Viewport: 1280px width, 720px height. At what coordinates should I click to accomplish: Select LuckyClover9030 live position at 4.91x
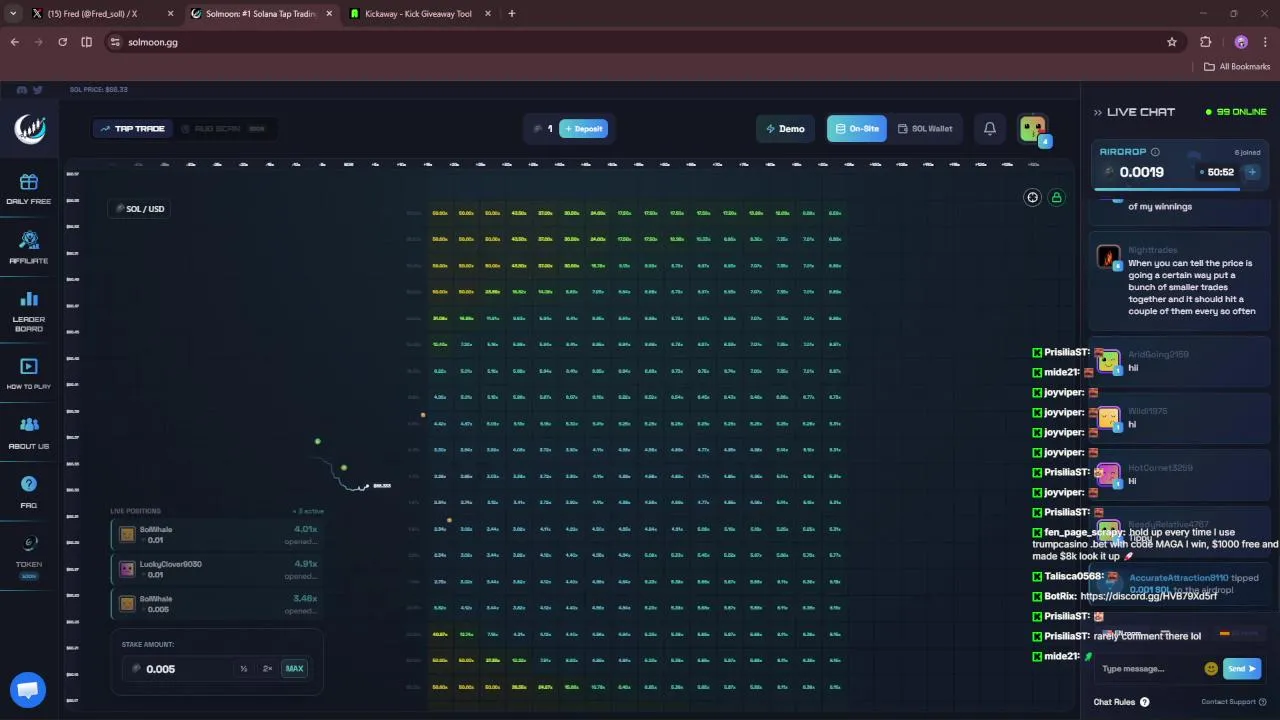coord(217,569)
